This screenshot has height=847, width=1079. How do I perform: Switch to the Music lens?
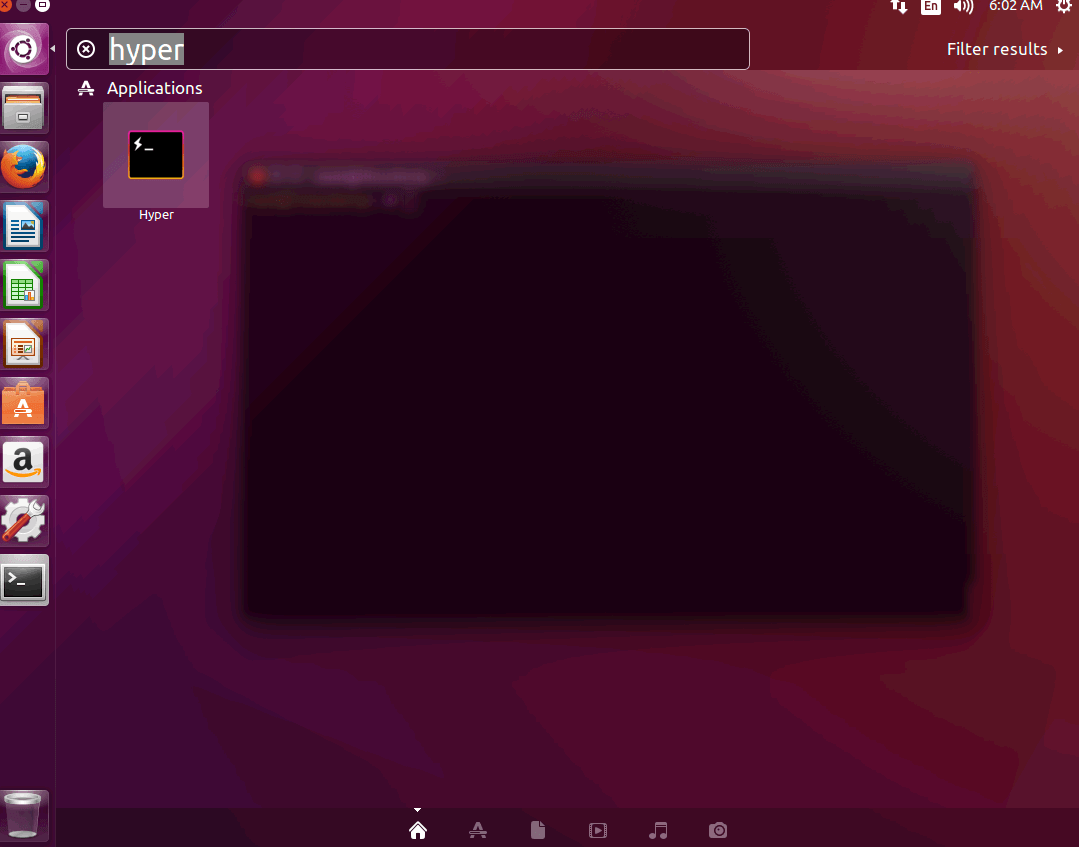click(658, 830)
